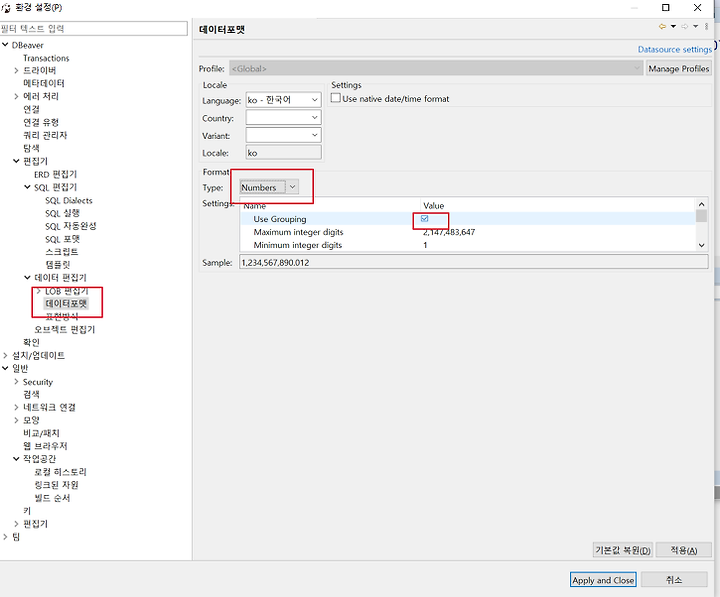Collapse the 데이터 편집기 tree node
Viewport: 720px width, 597px height.
[27, 277]
